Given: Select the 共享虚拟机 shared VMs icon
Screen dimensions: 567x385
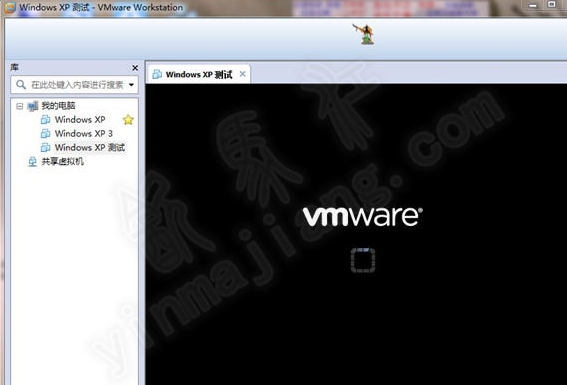Looking at the screenshot, I should pos(33,162).
